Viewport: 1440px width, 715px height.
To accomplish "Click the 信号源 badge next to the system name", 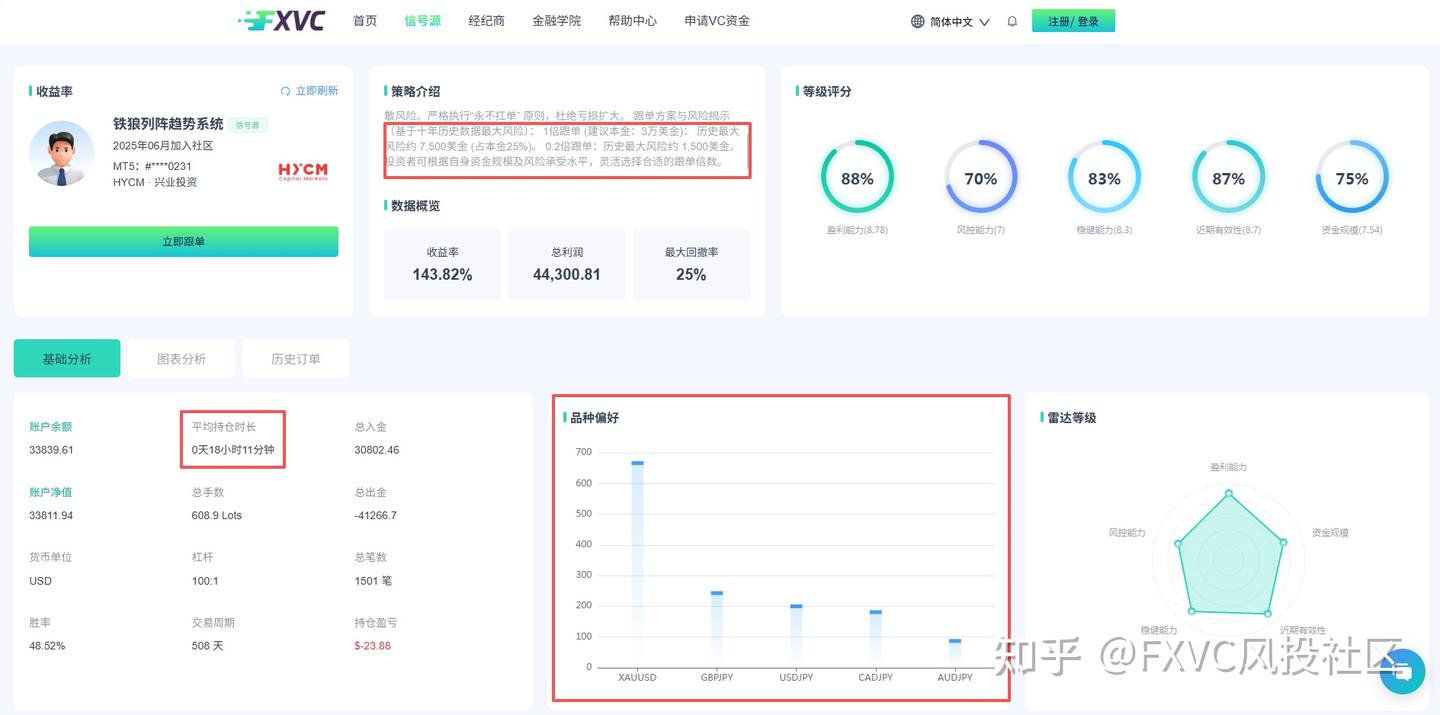I will pos(247,125).
